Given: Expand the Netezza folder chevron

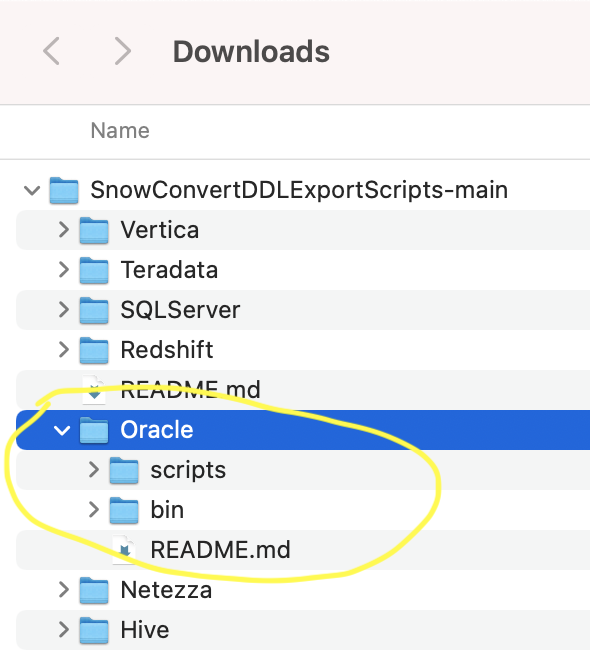Looking at the screenshot, I should click(x=64, y=589).
